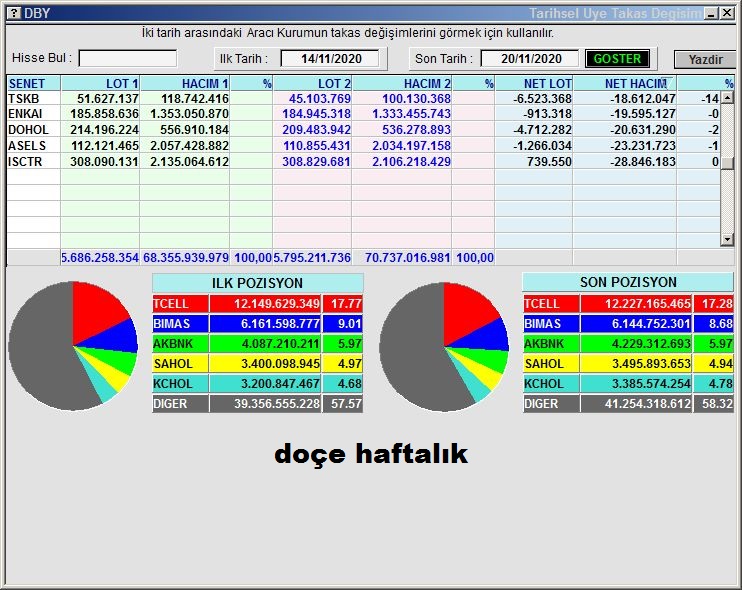Click DIGER in SON POZISYON legend
Screen dimensions: 742x590
(551, 404)
